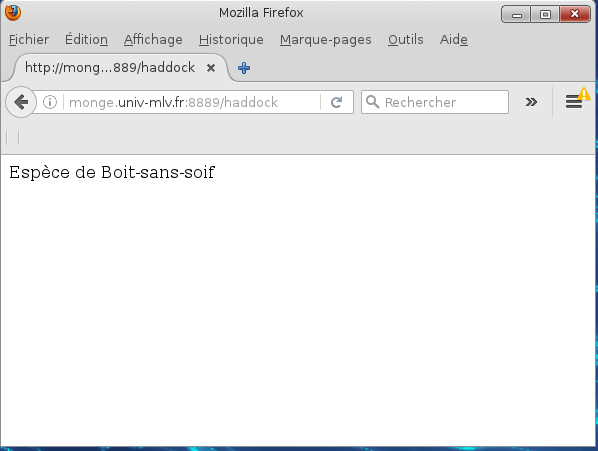Open the Marque-pages menu
The image size is (598, 451).
tap(326, 40)
